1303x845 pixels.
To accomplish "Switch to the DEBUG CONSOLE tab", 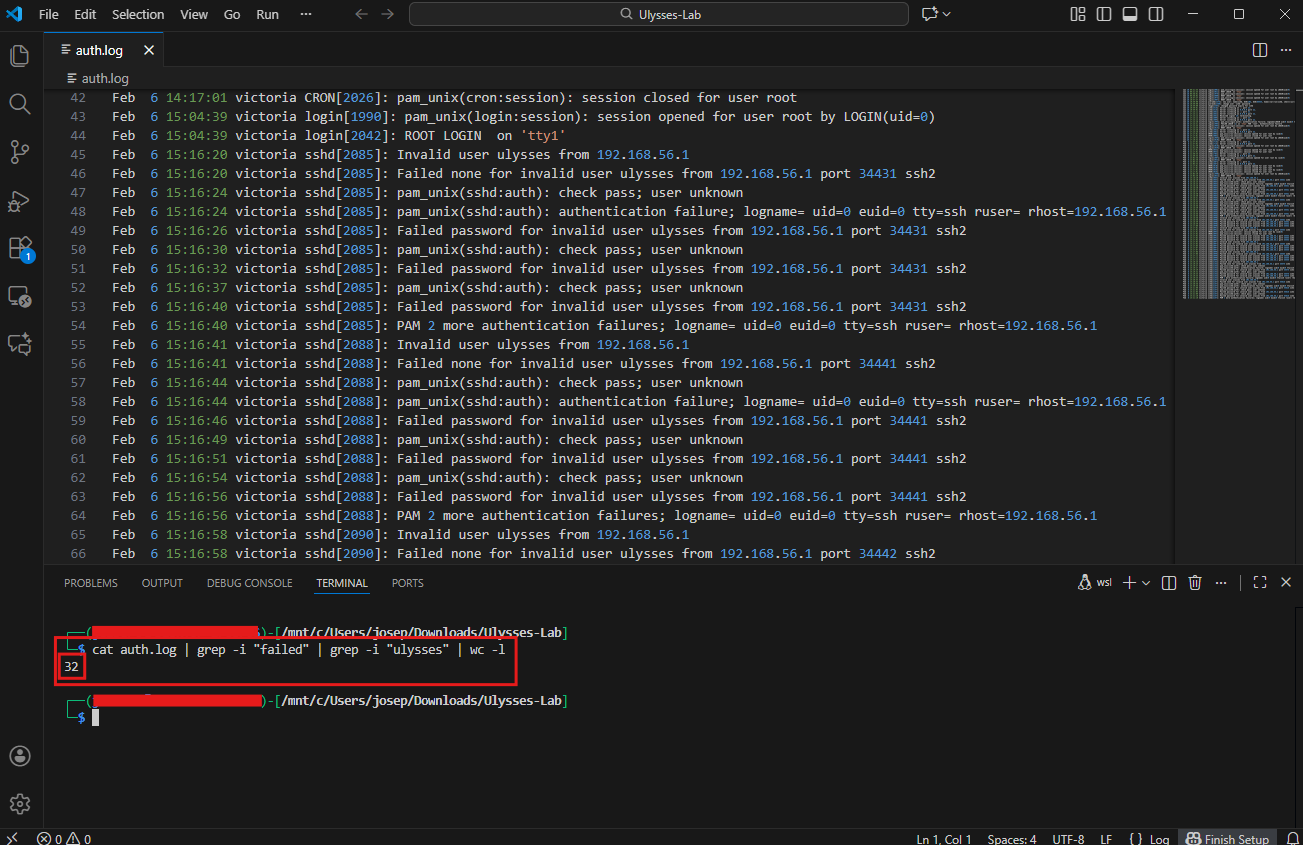I will pyautogui.click(x=249, y=583).
